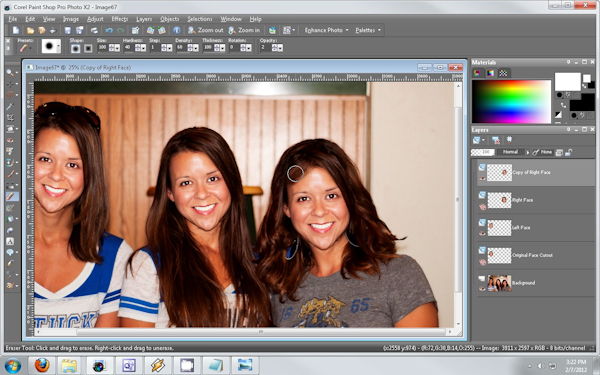Open the blend mode Normal dropdown
This screenshot has height=375, width=600.
pyautogui.click(x=514, y=152)
